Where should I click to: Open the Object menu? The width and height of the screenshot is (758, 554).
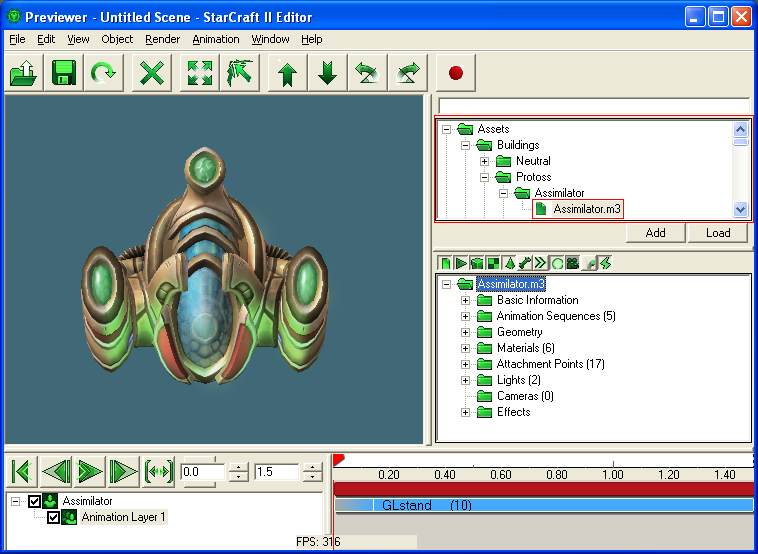pyautogui.click(x=117, y=39)
